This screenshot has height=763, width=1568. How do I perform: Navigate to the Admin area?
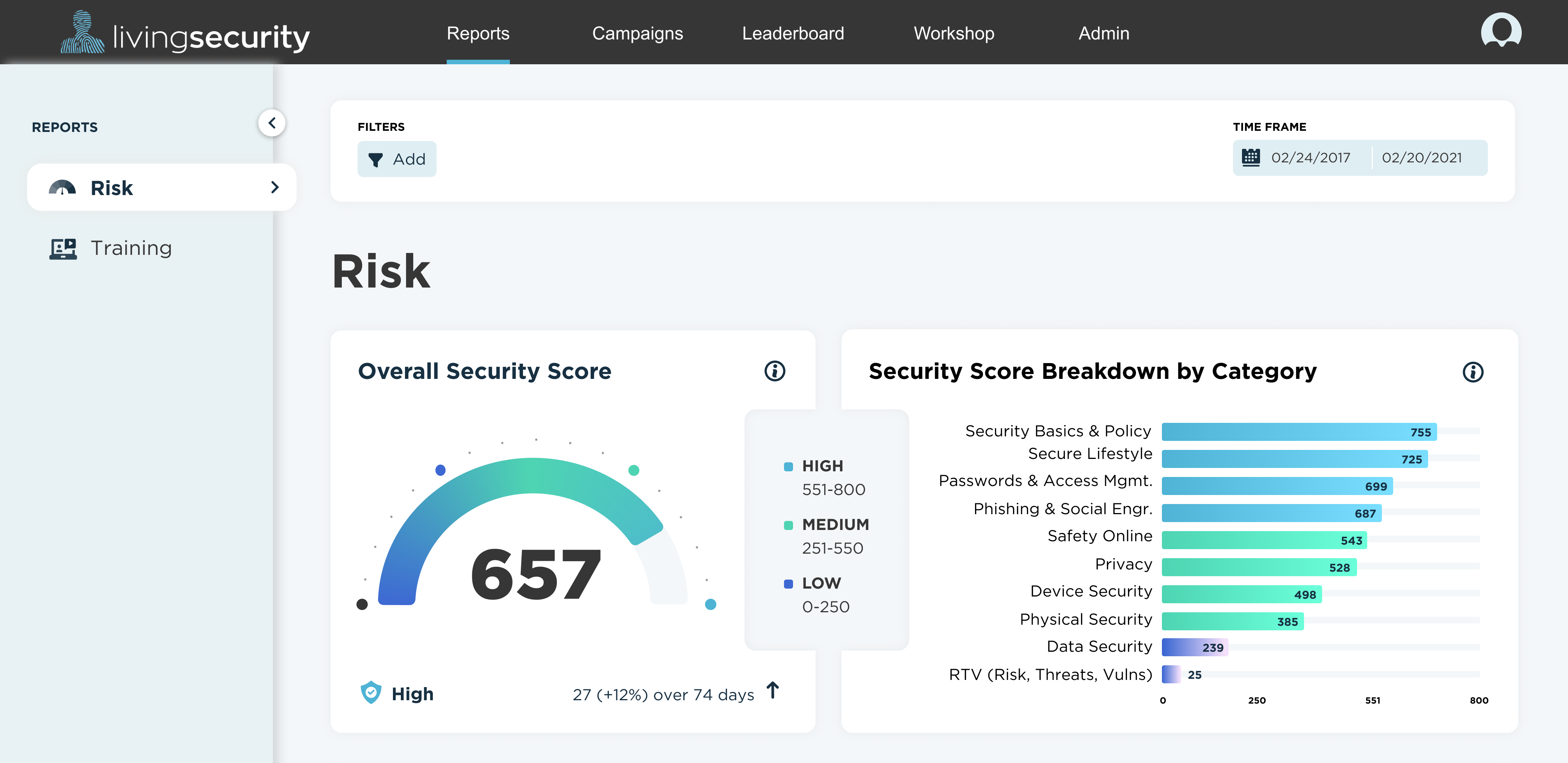pos(1104,33)
